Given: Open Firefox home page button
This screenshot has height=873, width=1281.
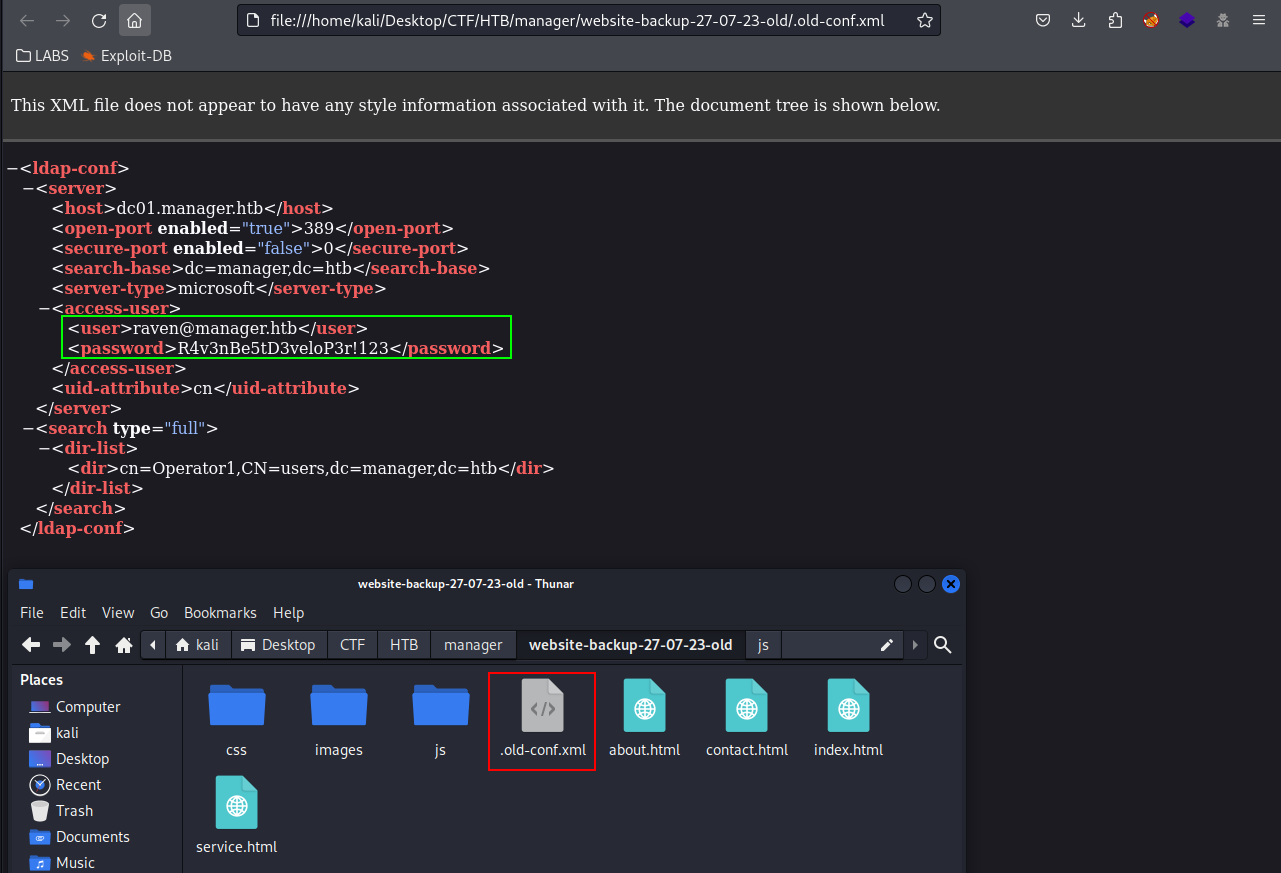Looking at the screenshot, I should pyautogui.click(x=134, y=20).
